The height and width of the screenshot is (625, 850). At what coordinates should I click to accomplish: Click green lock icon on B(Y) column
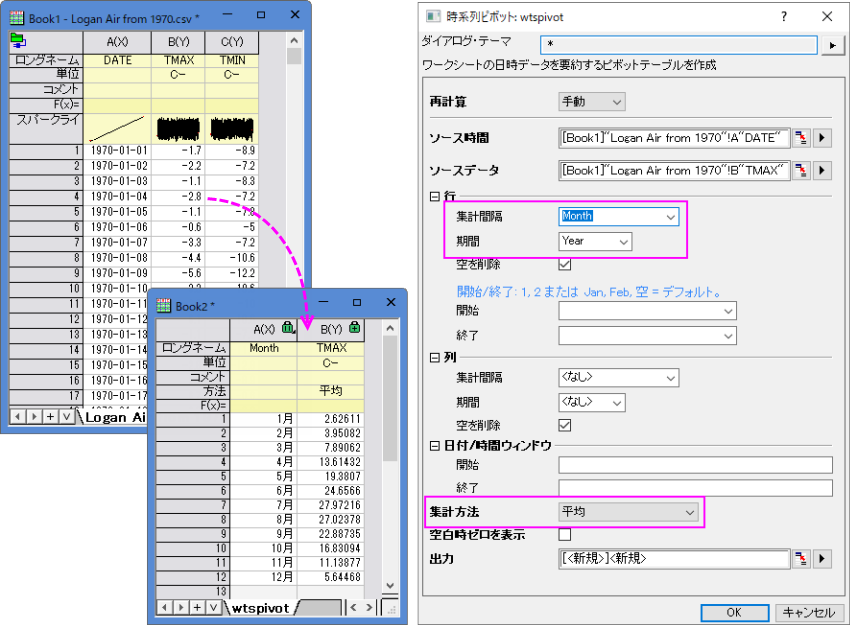point(356,327)
